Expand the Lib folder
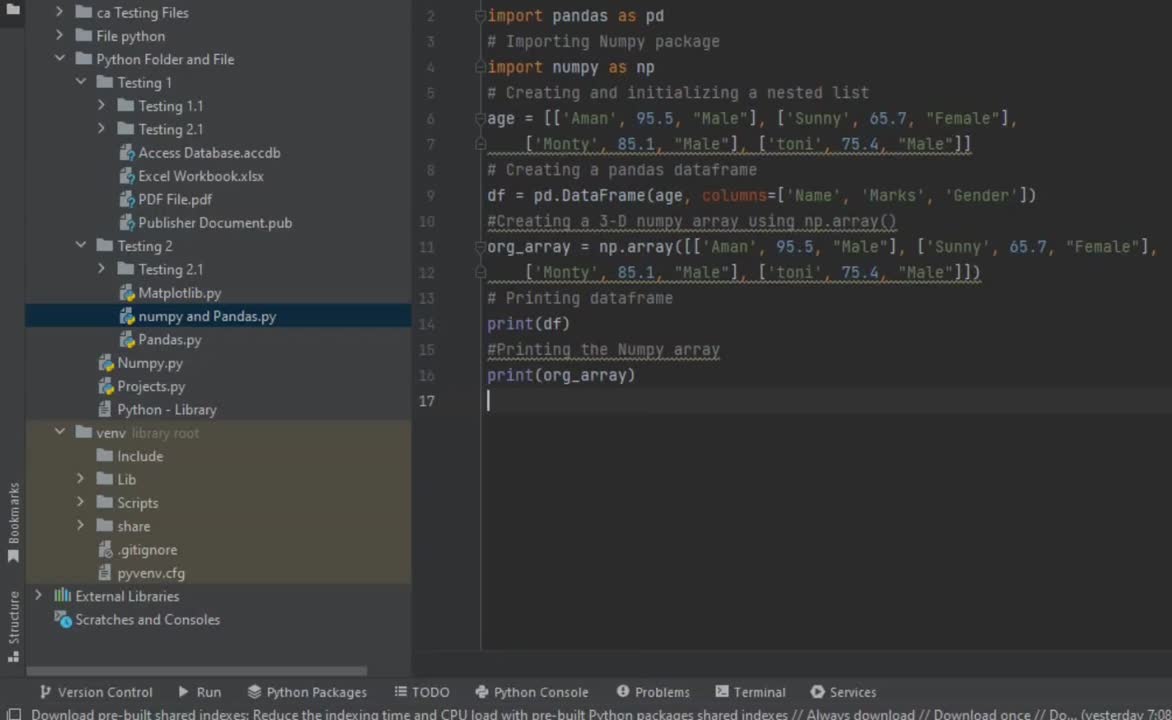The image size is (1172, 720). (x=81, y=479)
